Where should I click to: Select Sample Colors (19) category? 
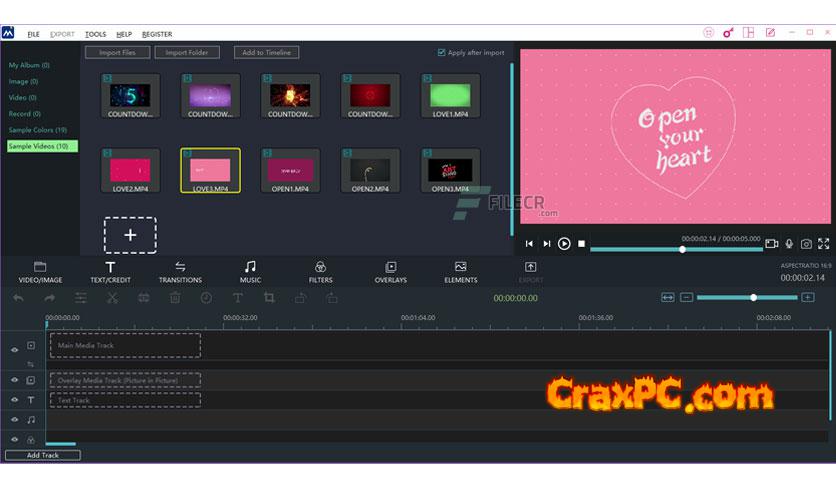38,130
